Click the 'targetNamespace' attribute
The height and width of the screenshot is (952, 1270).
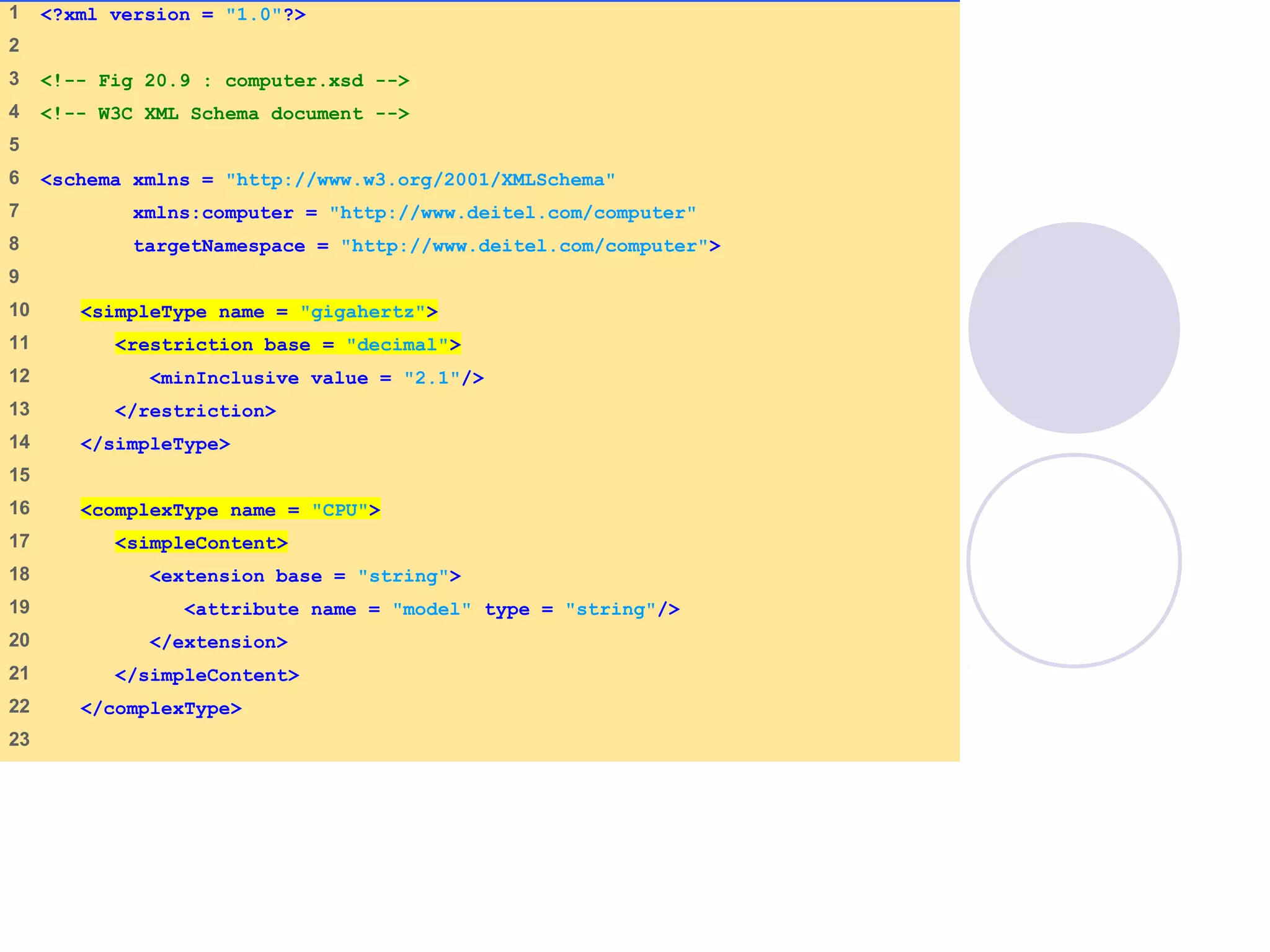pos(219,246)
